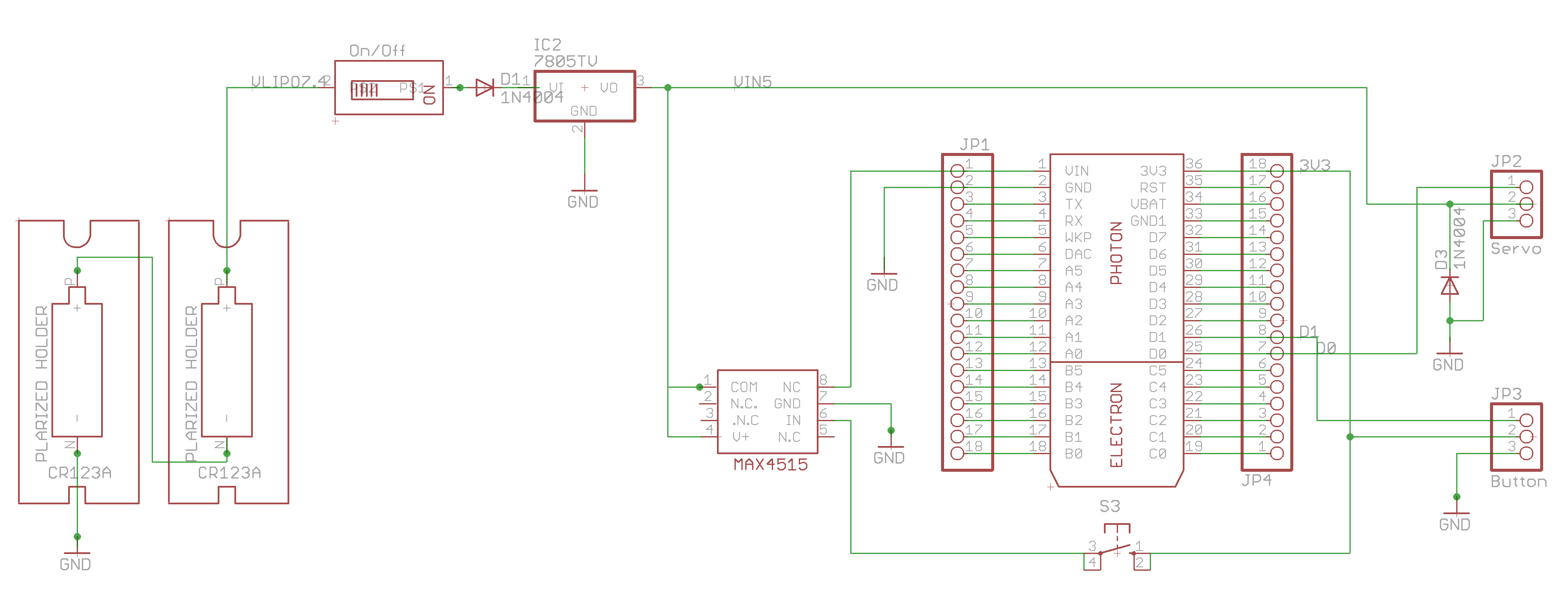
Task: Select the JP1 pin header outline
Action: [967, 312]
